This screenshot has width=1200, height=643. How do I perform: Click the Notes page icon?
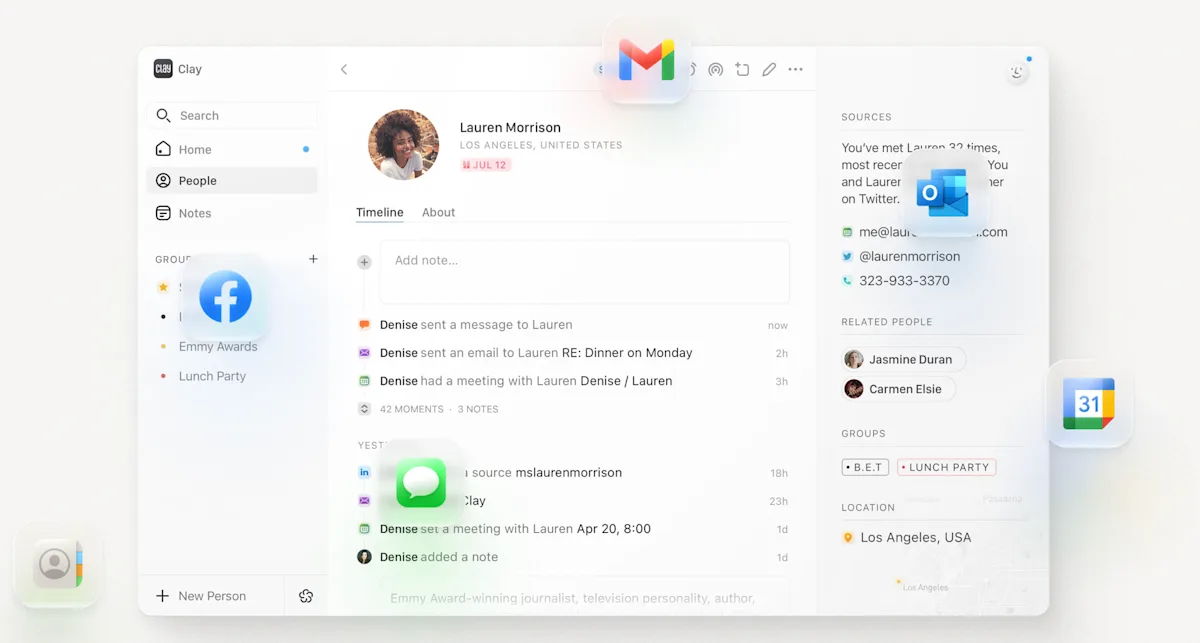click(163, 213)
